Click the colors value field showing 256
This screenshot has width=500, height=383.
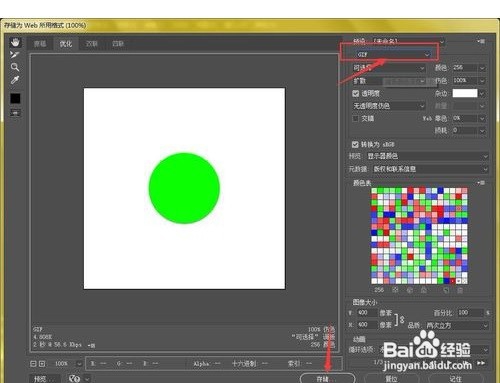coord(464,68)
